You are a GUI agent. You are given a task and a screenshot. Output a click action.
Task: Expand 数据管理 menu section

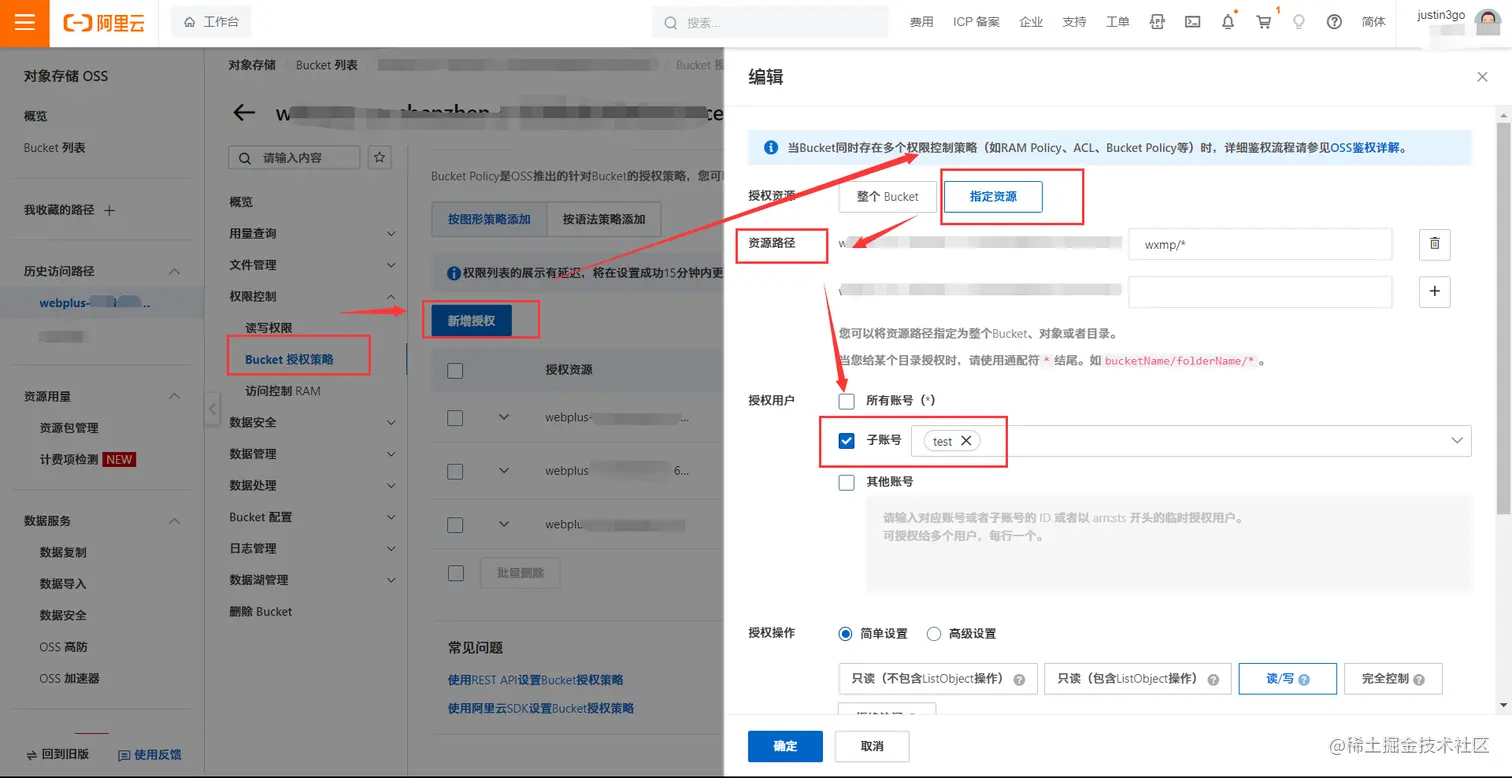pyautogui.click(x=391, y=453)
